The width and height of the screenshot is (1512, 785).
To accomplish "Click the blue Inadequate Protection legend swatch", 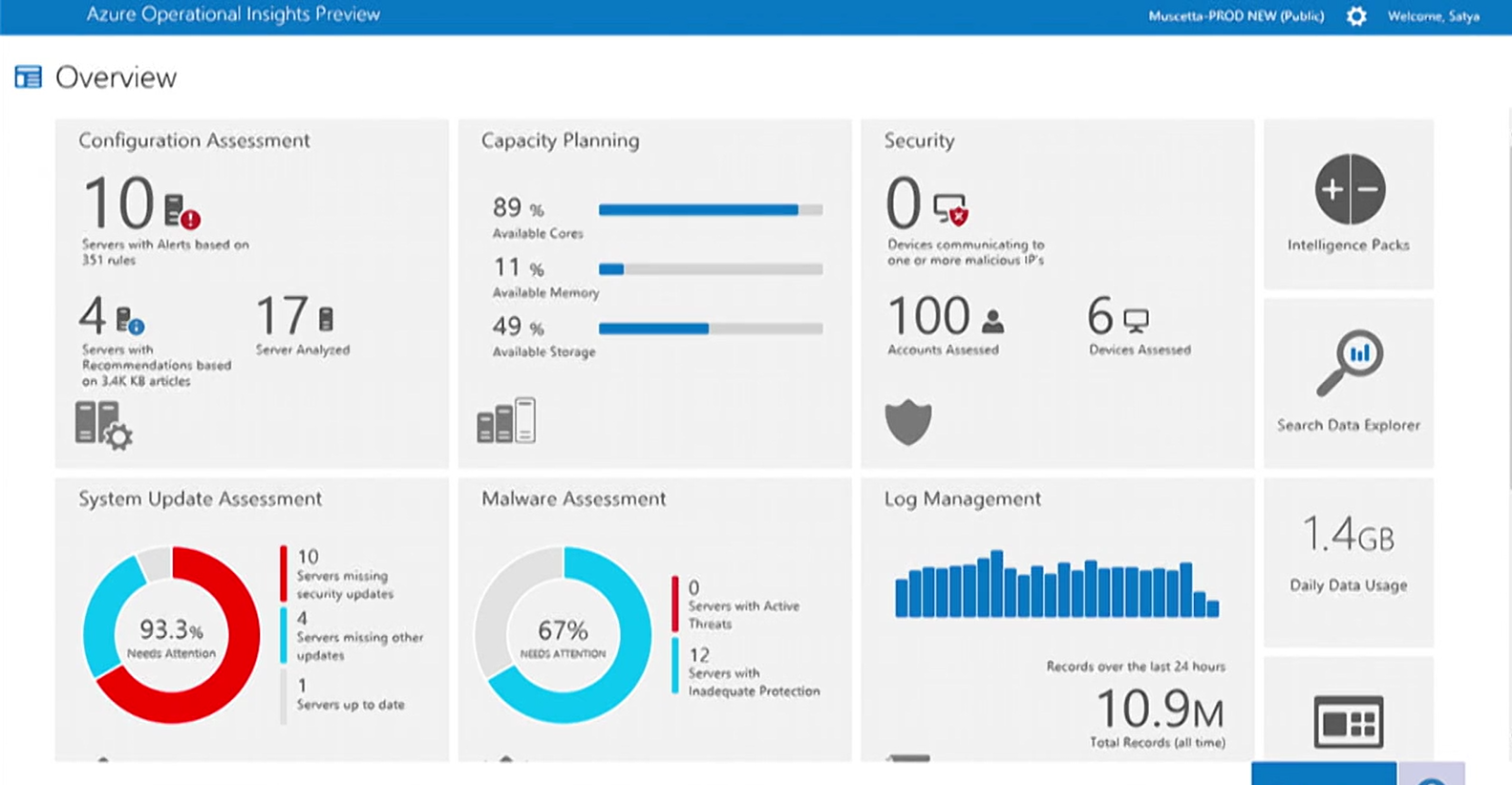I will [x=675, y=667].
